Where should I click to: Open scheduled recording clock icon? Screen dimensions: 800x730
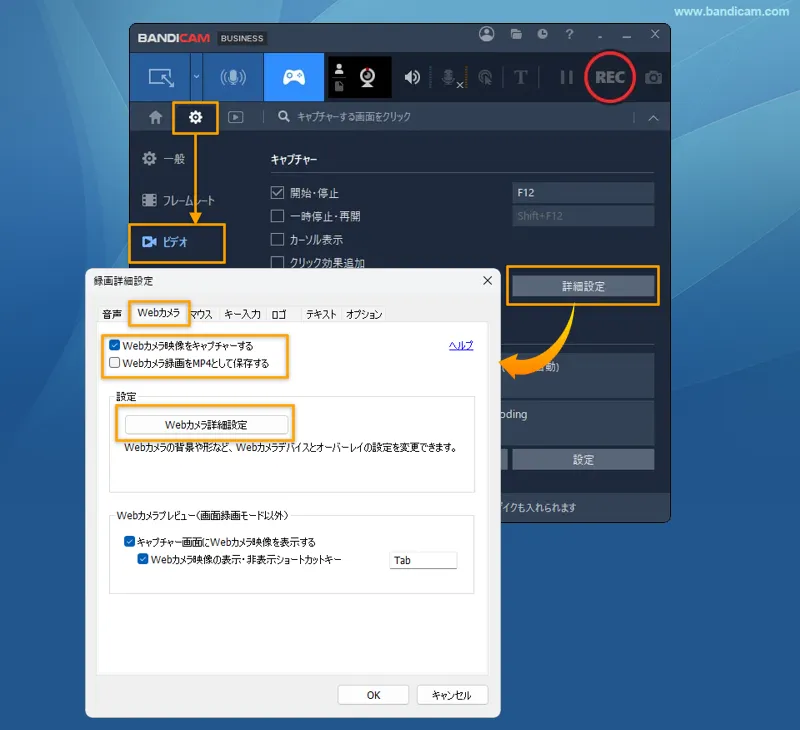542,34
